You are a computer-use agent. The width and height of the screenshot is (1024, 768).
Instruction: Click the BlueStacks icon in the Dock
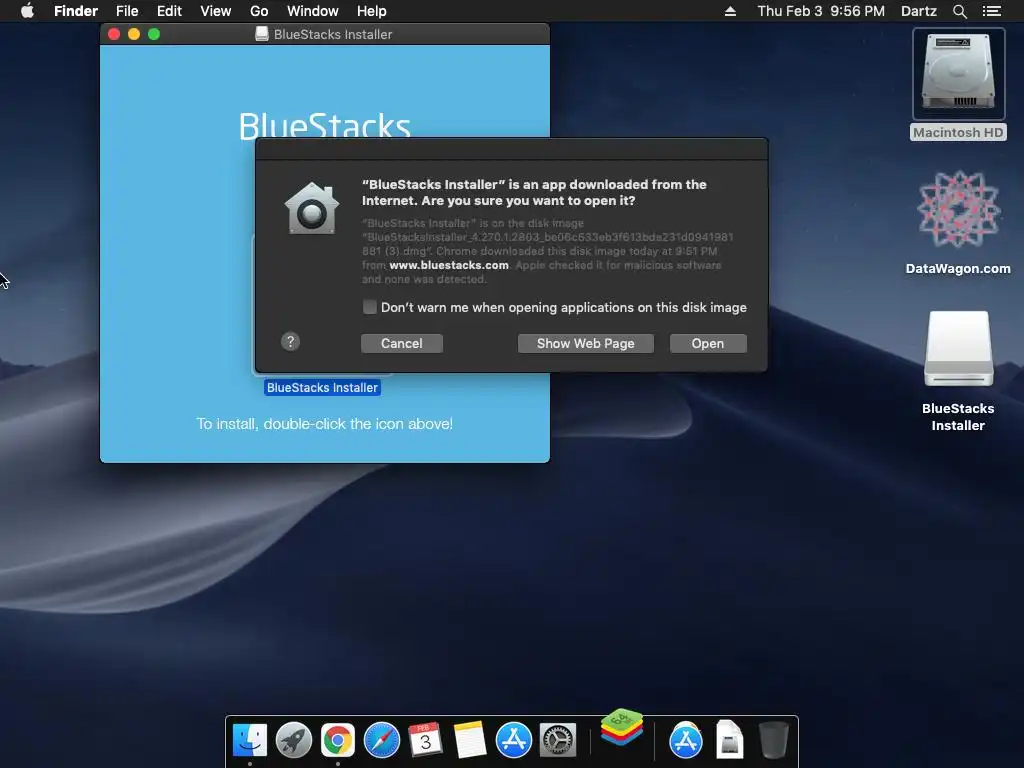coord(622,727)
